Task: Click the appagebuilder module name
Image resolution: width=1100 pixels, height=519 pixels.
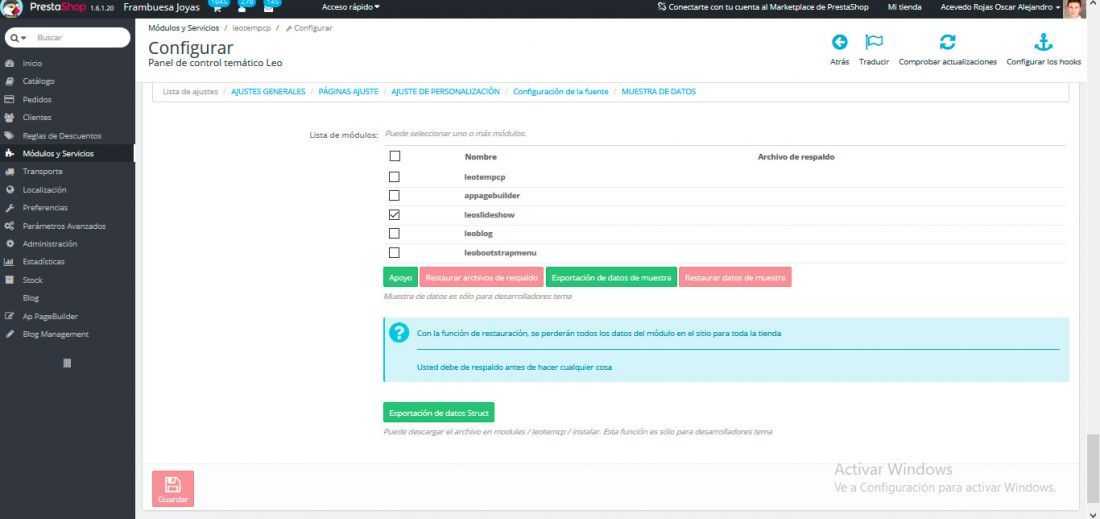Action: pos(492,196)
